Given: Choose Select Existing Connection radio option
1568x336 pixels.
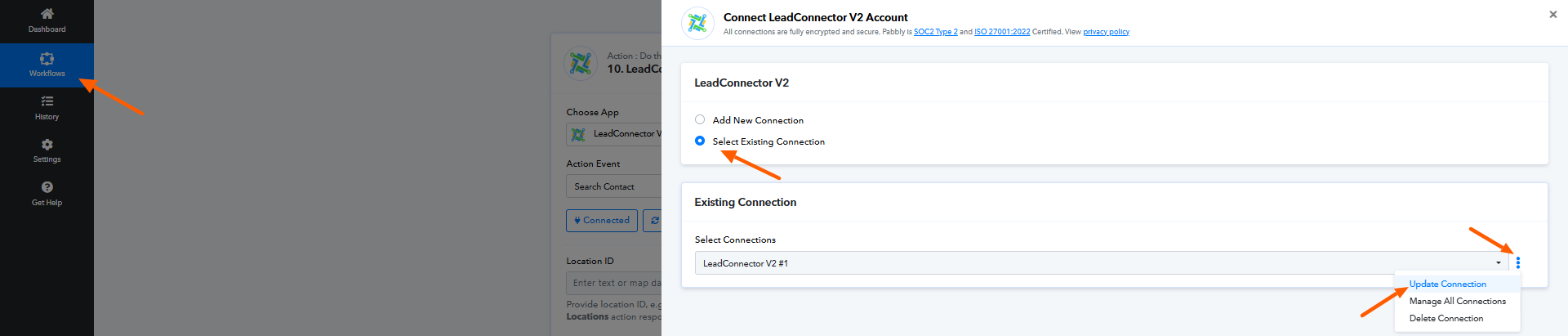Looking at the screenshot, I should coord(700,141).
